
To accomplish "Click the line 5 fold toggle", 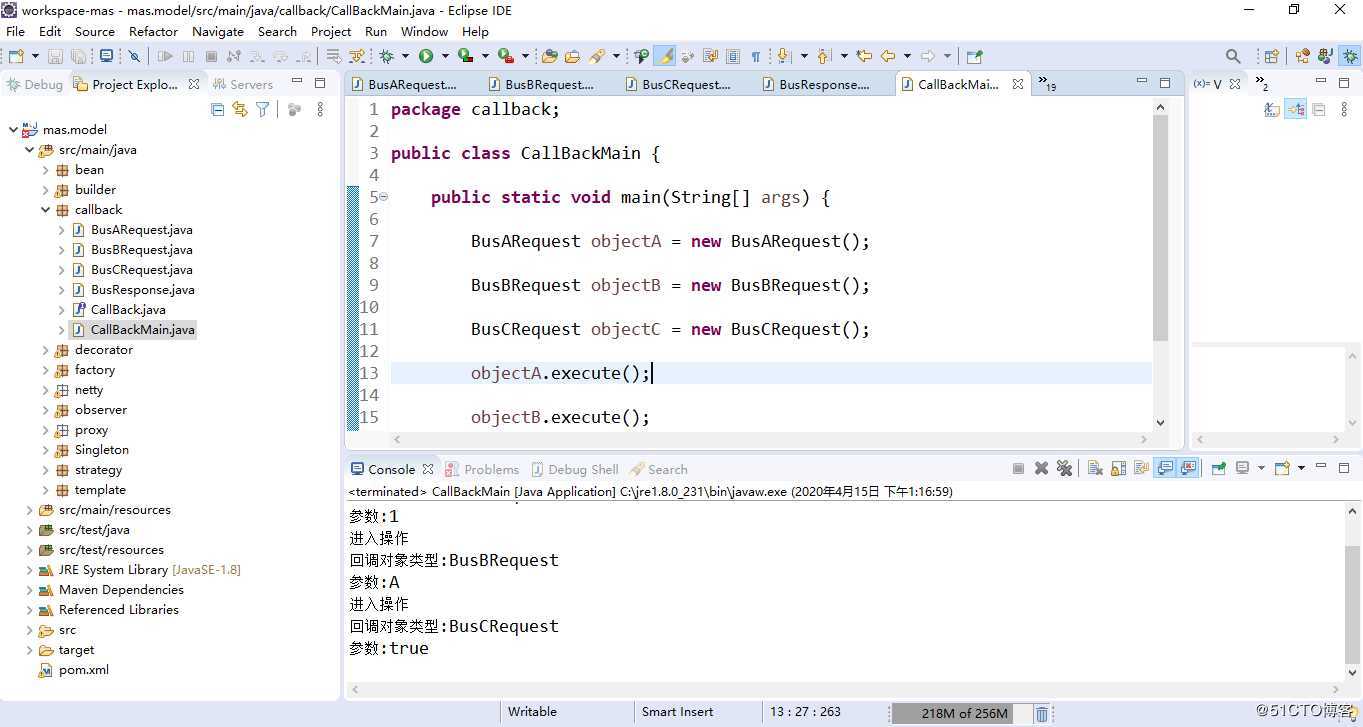I will tap(383, 197).
